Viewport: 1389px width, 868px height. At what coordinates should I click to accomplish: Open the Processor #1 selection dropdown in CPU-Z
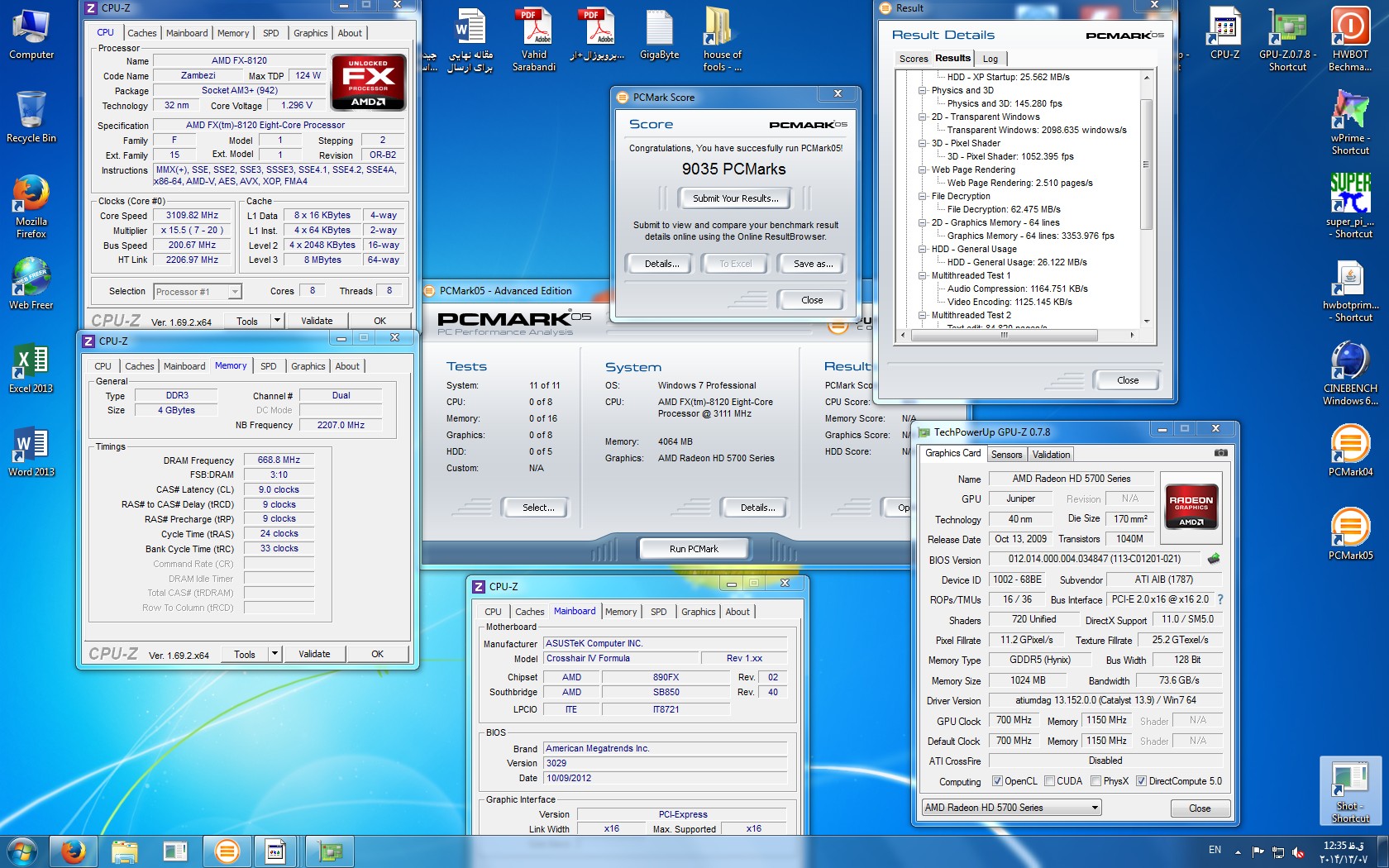tap(197, 291)
